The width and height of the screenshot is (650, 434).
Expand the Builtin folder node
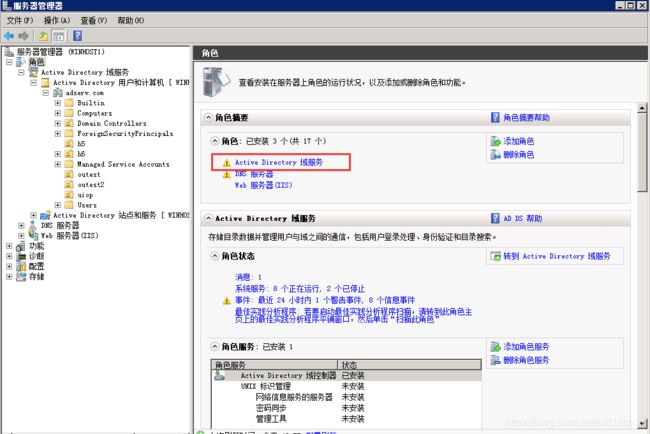pos(58,103)
